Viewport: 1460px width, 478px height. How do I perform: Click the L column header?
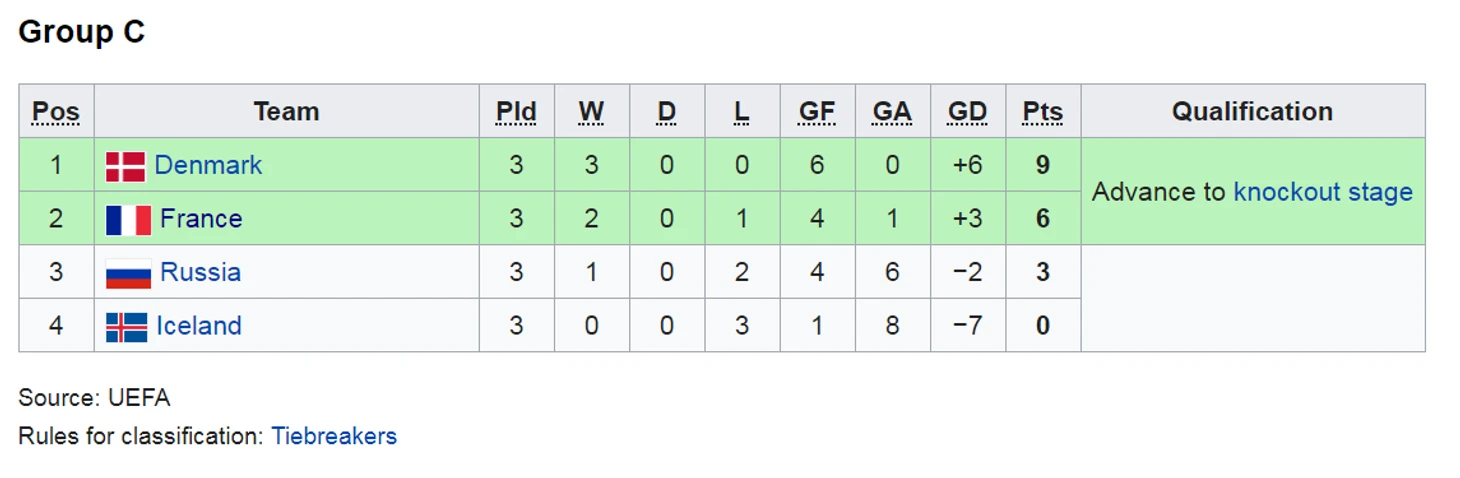(742, 112)
